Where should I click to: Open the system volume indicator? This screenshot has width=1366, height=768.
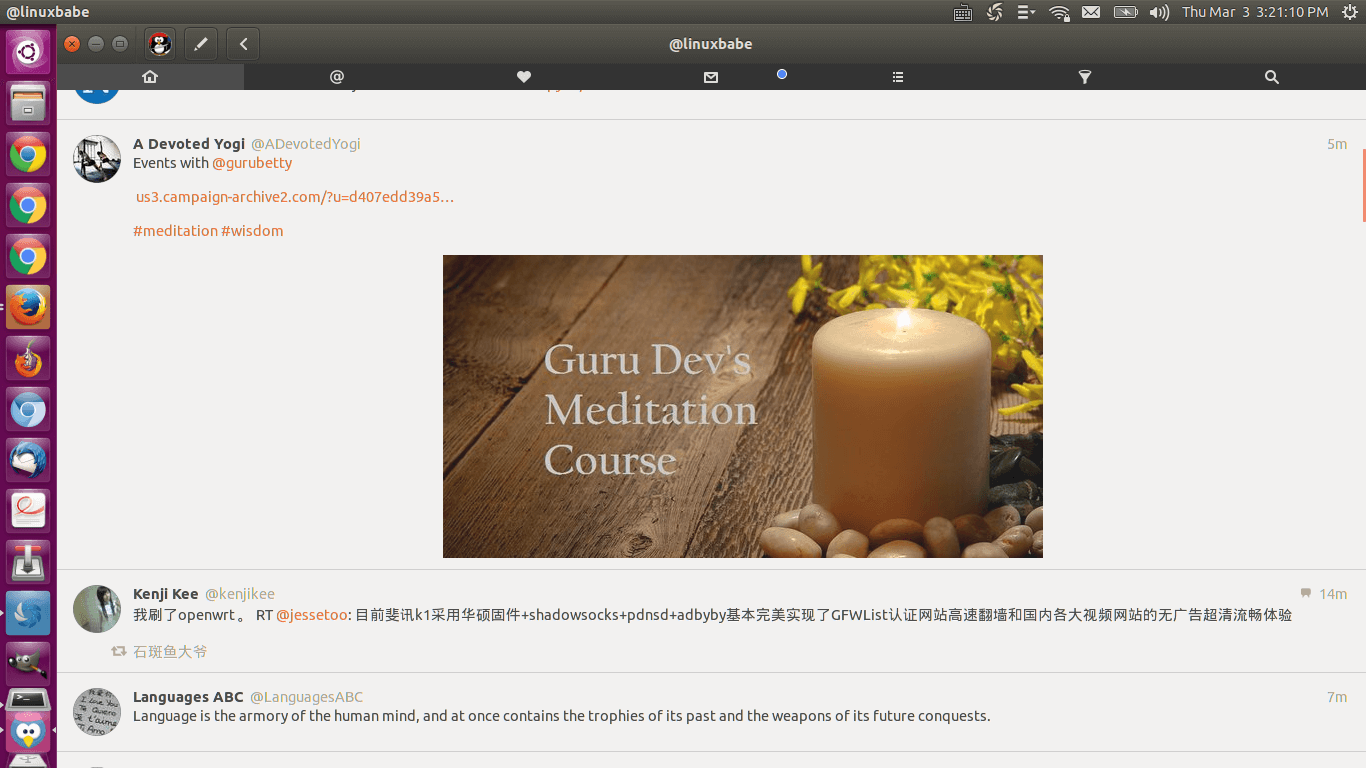click(1159, 12)
